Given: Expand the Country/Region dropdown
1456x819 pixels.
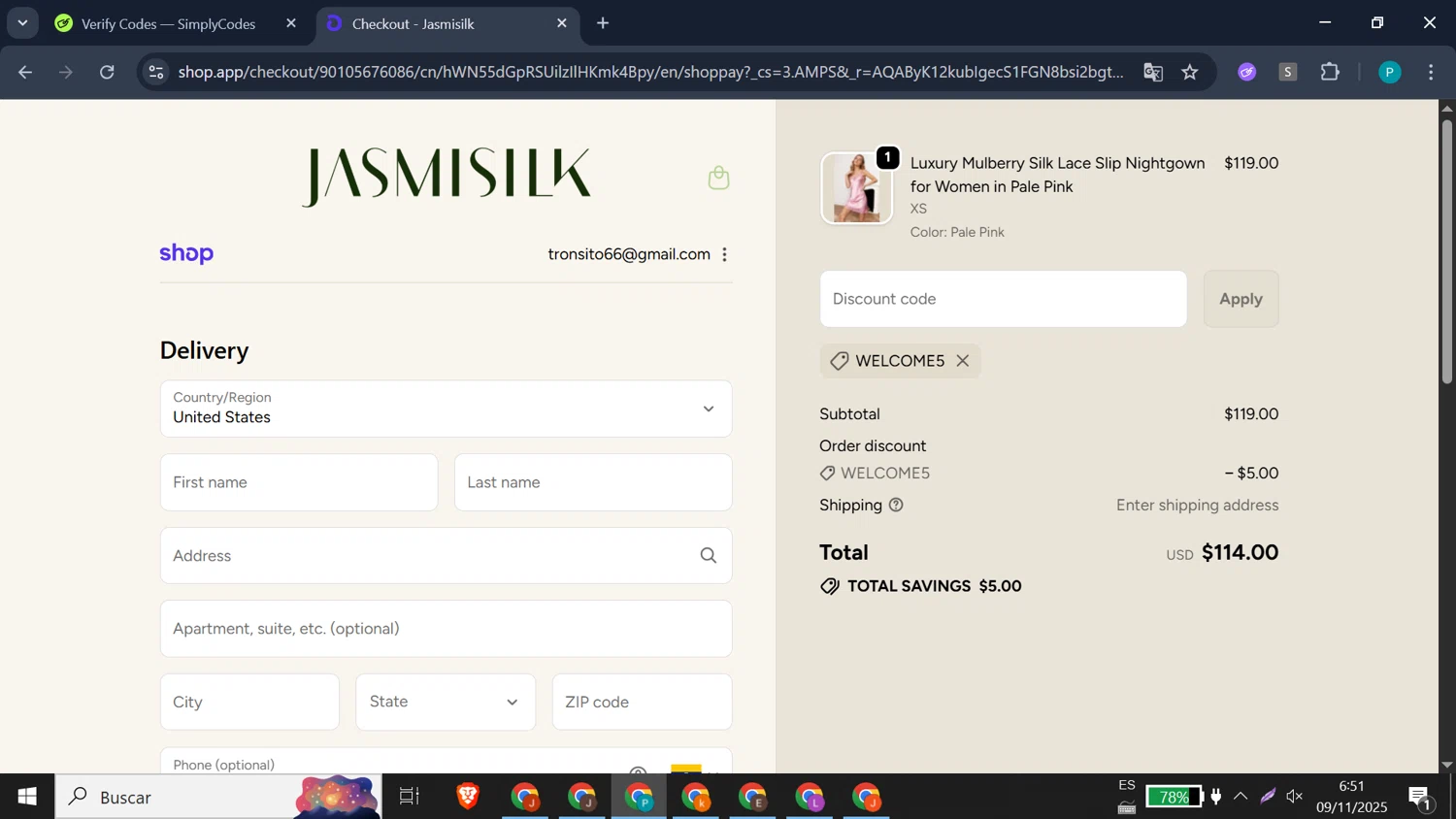Looking at the screenshot, I should [446, 409].
